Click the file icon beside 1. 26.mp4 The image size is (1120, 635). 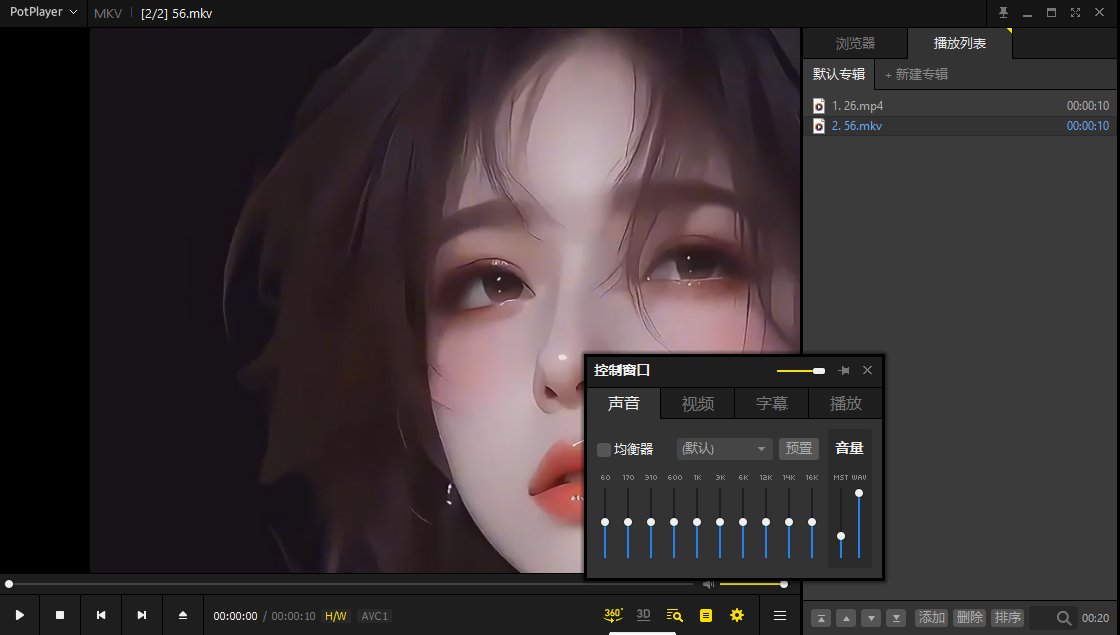coord(819,106)
